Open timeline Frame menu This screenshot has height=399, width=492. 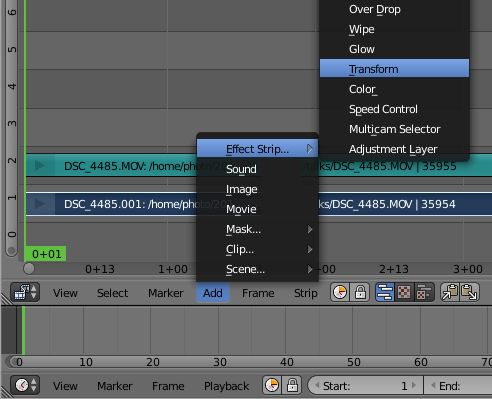(x=168, y=386)
